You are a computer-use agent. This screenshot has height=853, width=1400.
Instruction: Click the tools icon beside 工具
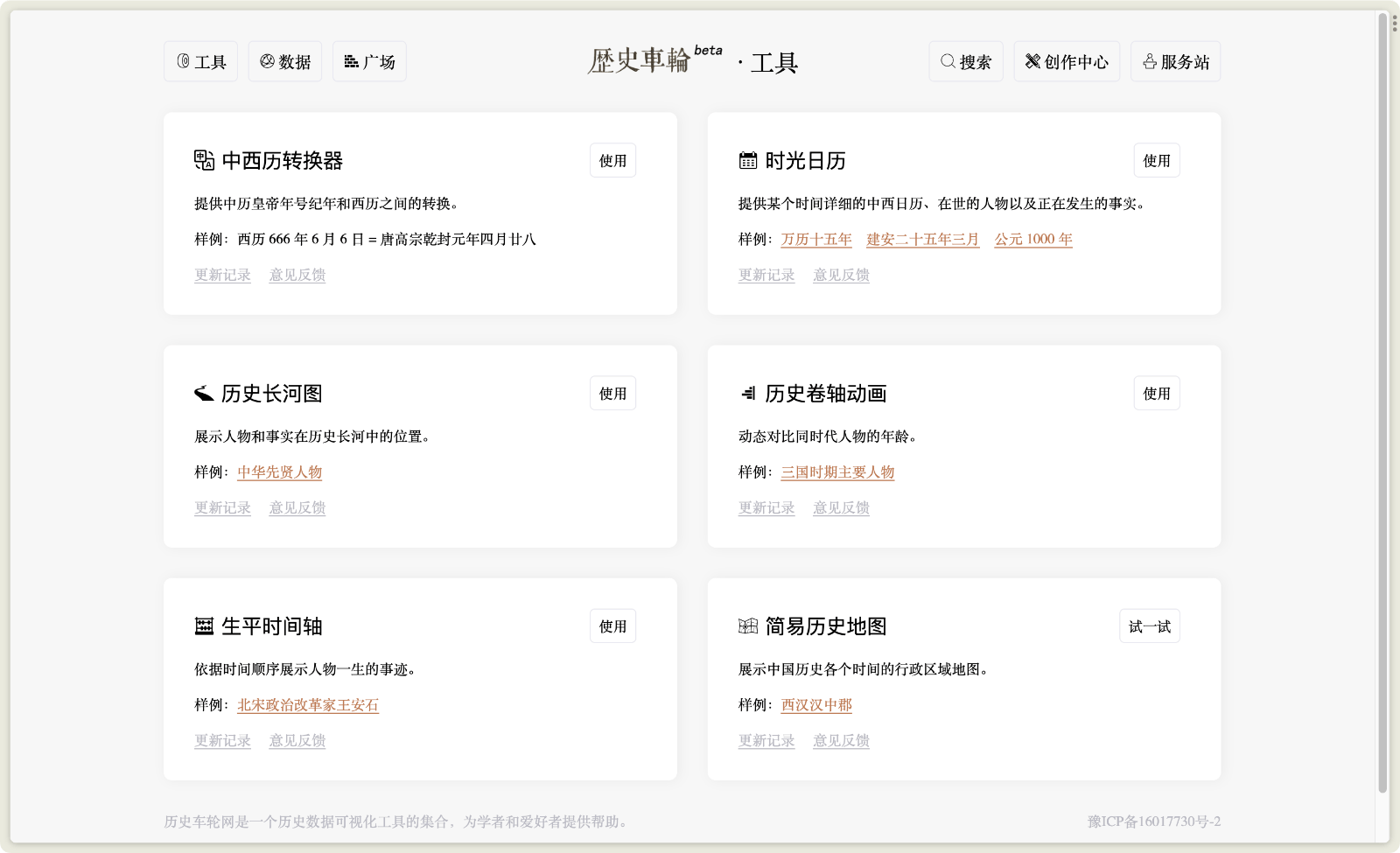click(x=181, y=61)
